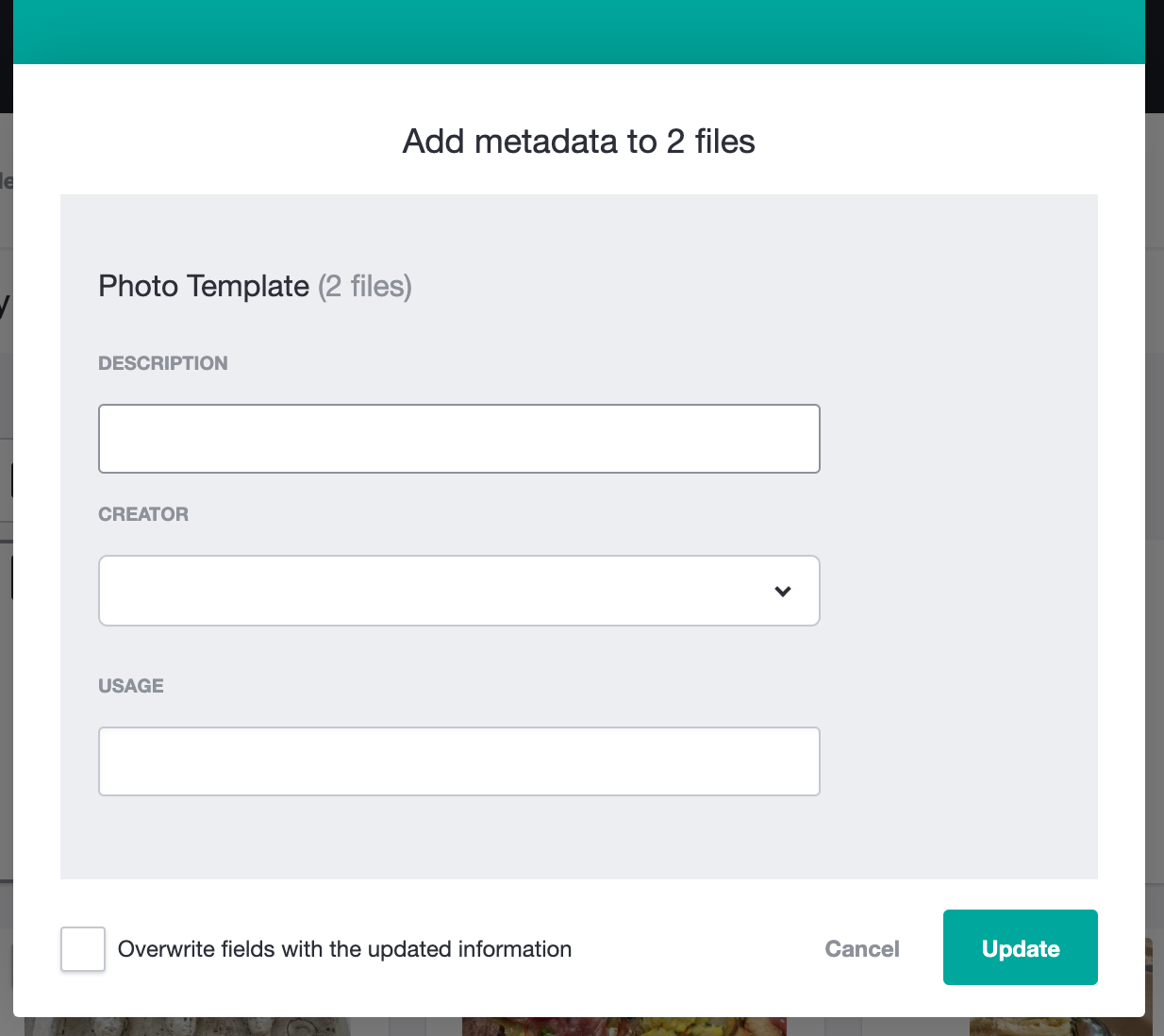This screenshot has height=1036, width=1164.
Task: Click the DESCRIPTION field label
Action: point(163,363)
